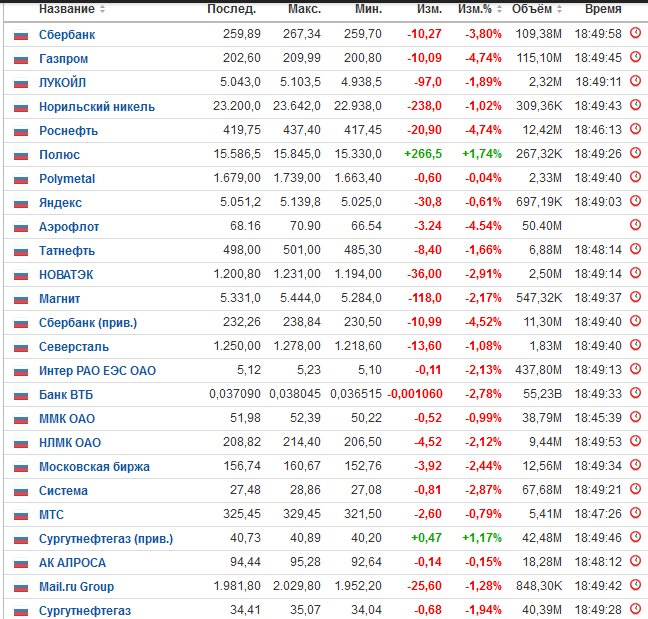Open the НЛМК ОАО stock link
Viewport: 648px width, 619px height.
click(70, 442)
